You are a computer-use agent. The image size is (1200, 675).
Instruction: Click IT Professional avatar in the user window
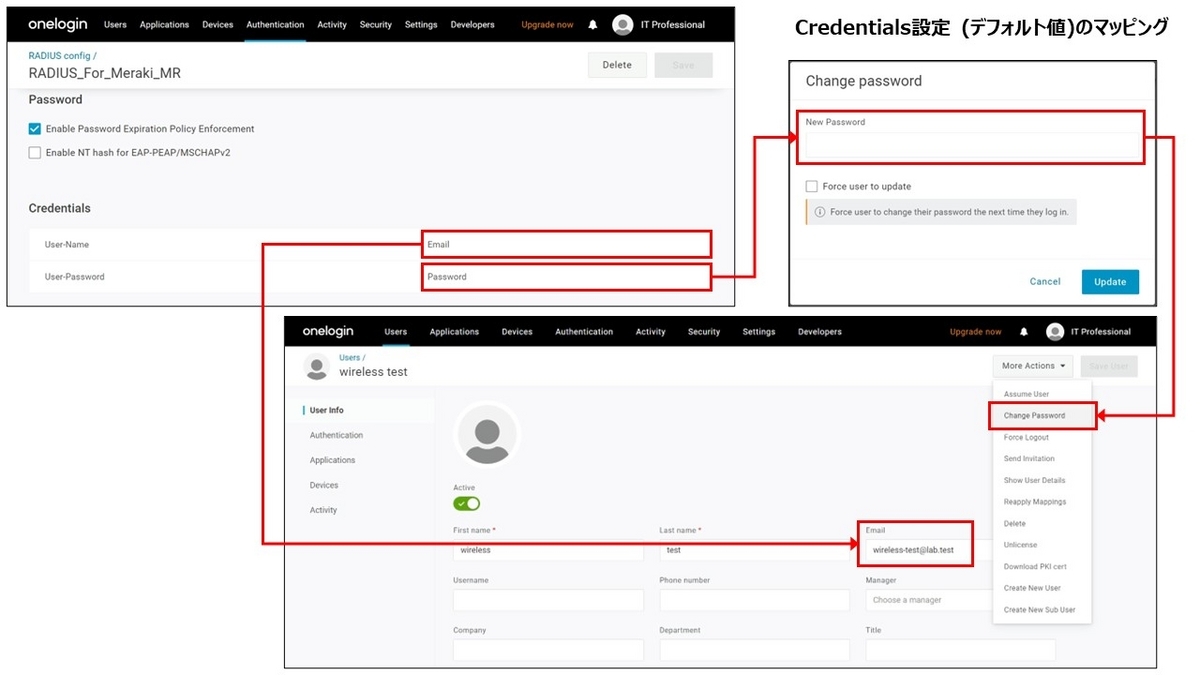point(1055,332)
